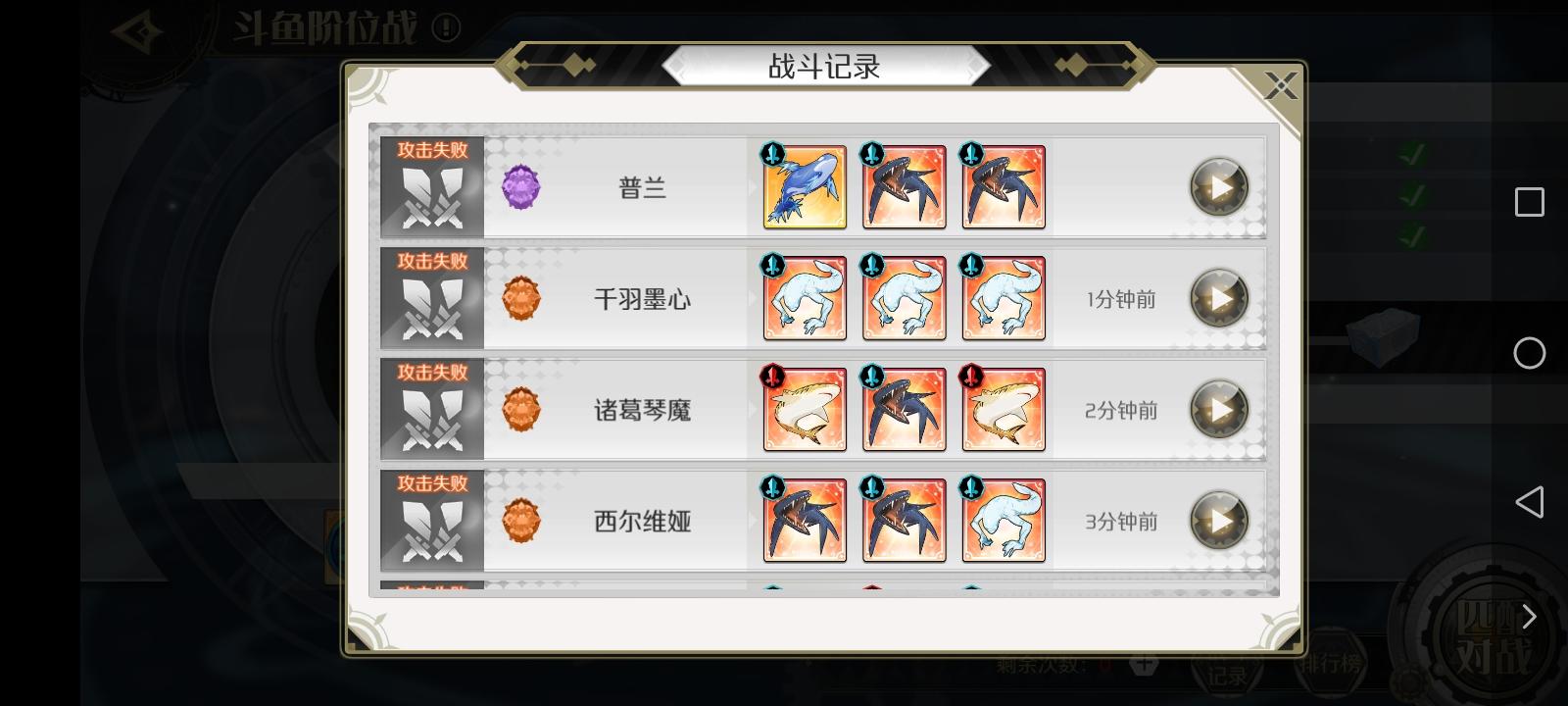Play the 诸葛琴魔 battle replay
The height and width of the screenshot is (706, 1568).
[1219, 409]
